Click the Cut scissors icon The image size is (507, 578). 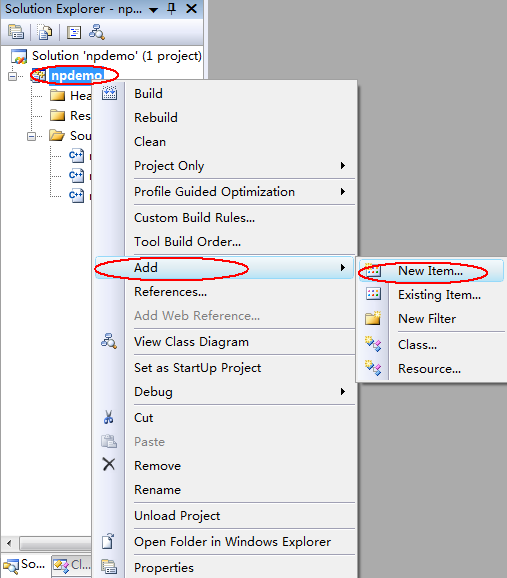108,417
